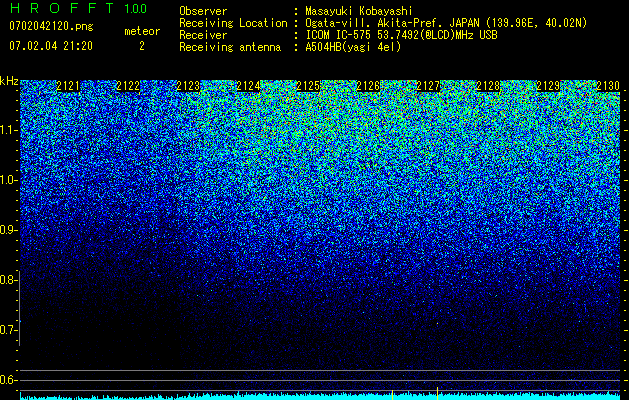Click the 0.6 frequency axis label

[8, 380]
